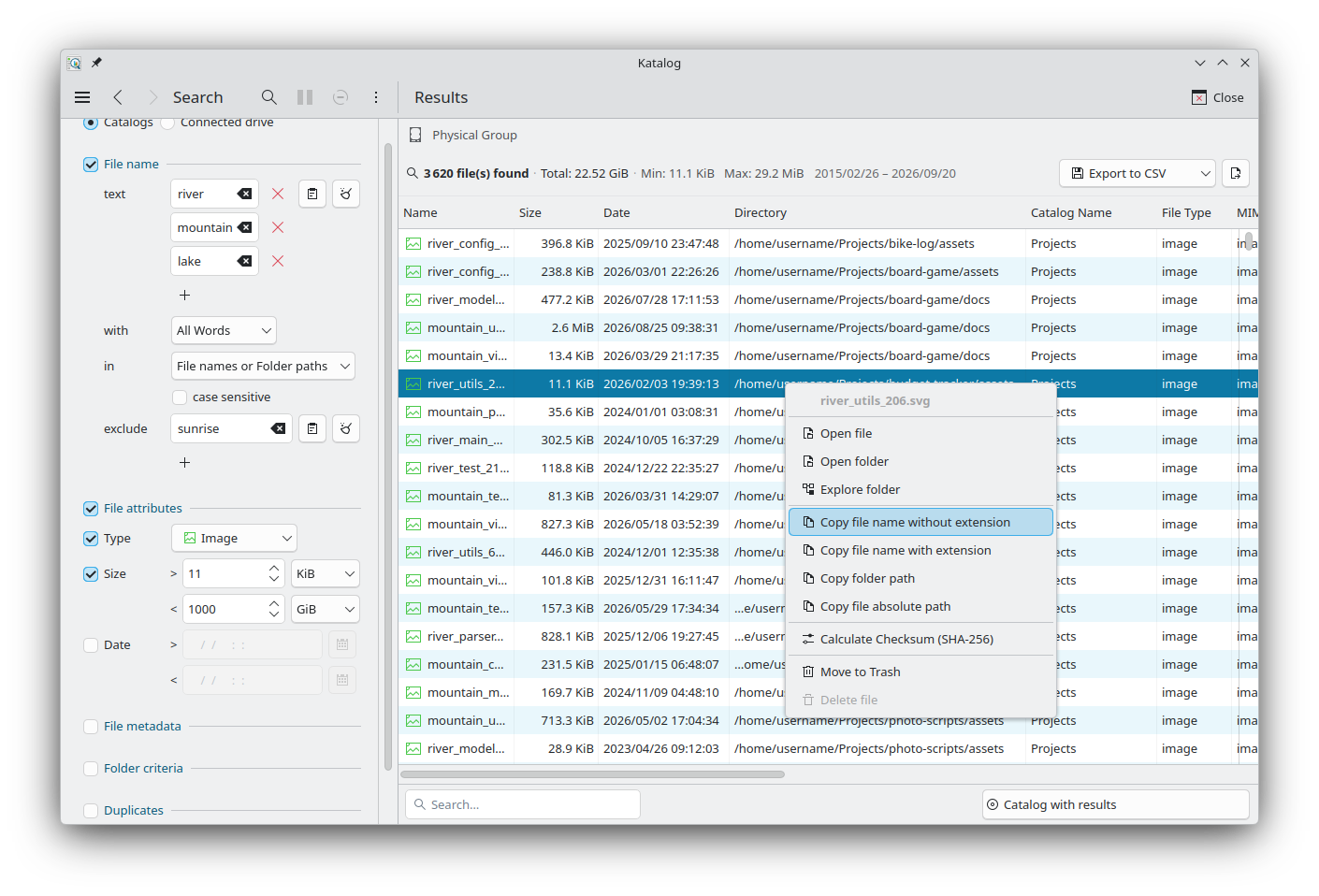Paste clipboard into exclude field

(x=312, y=428)
